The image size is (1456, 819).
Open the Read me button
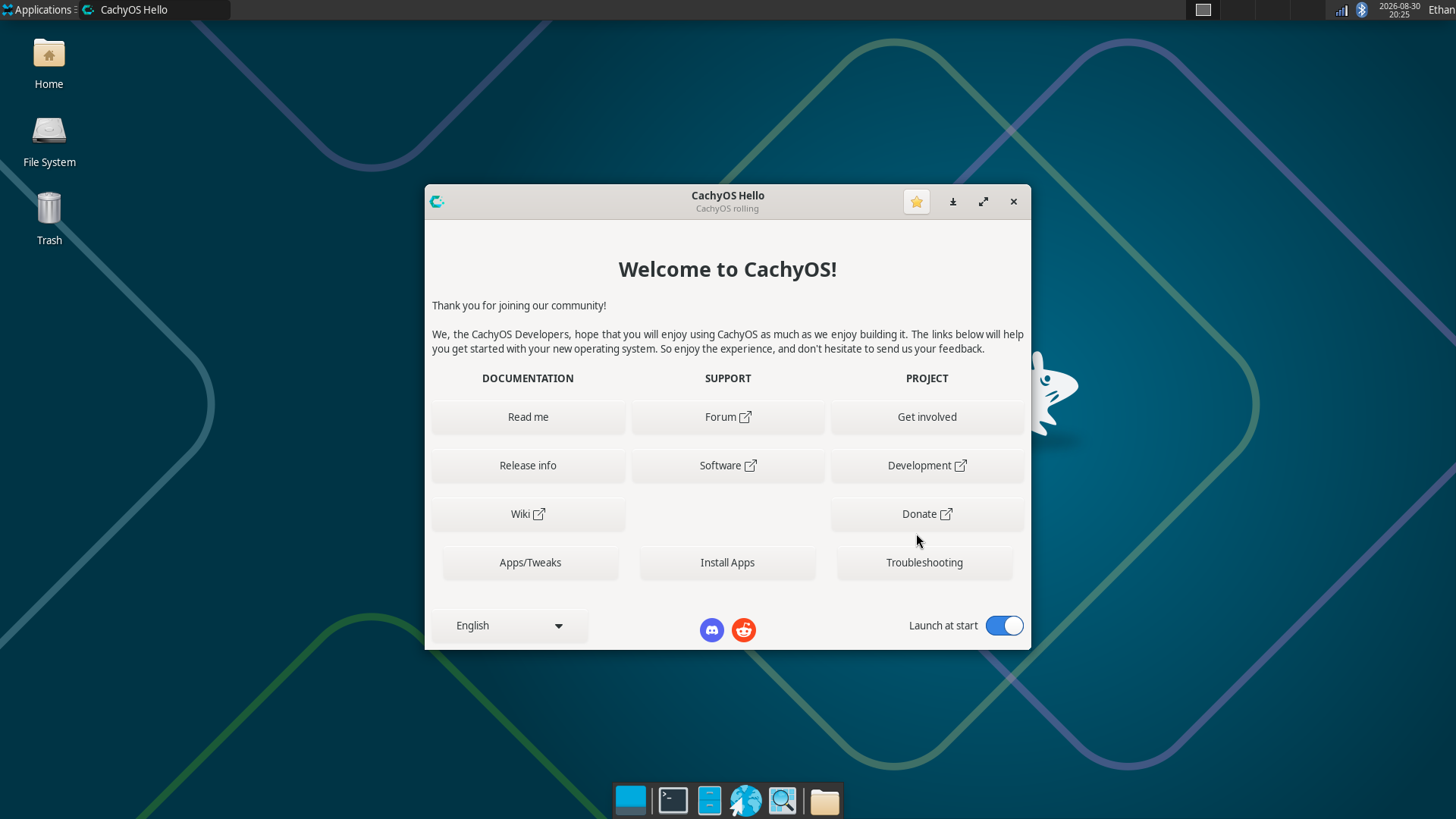[529, 417]
